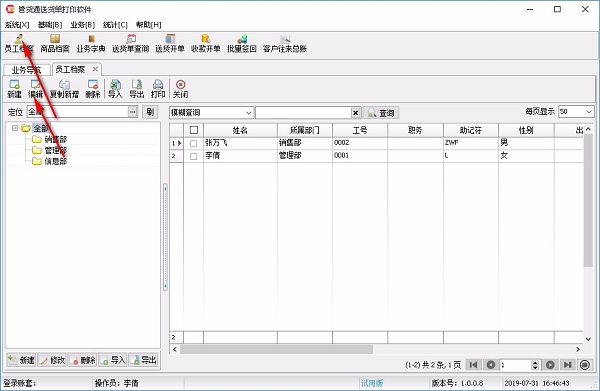Click 导出 export icon in employee toolbar
Screen dimensions: 600x391
coord(137,89)
